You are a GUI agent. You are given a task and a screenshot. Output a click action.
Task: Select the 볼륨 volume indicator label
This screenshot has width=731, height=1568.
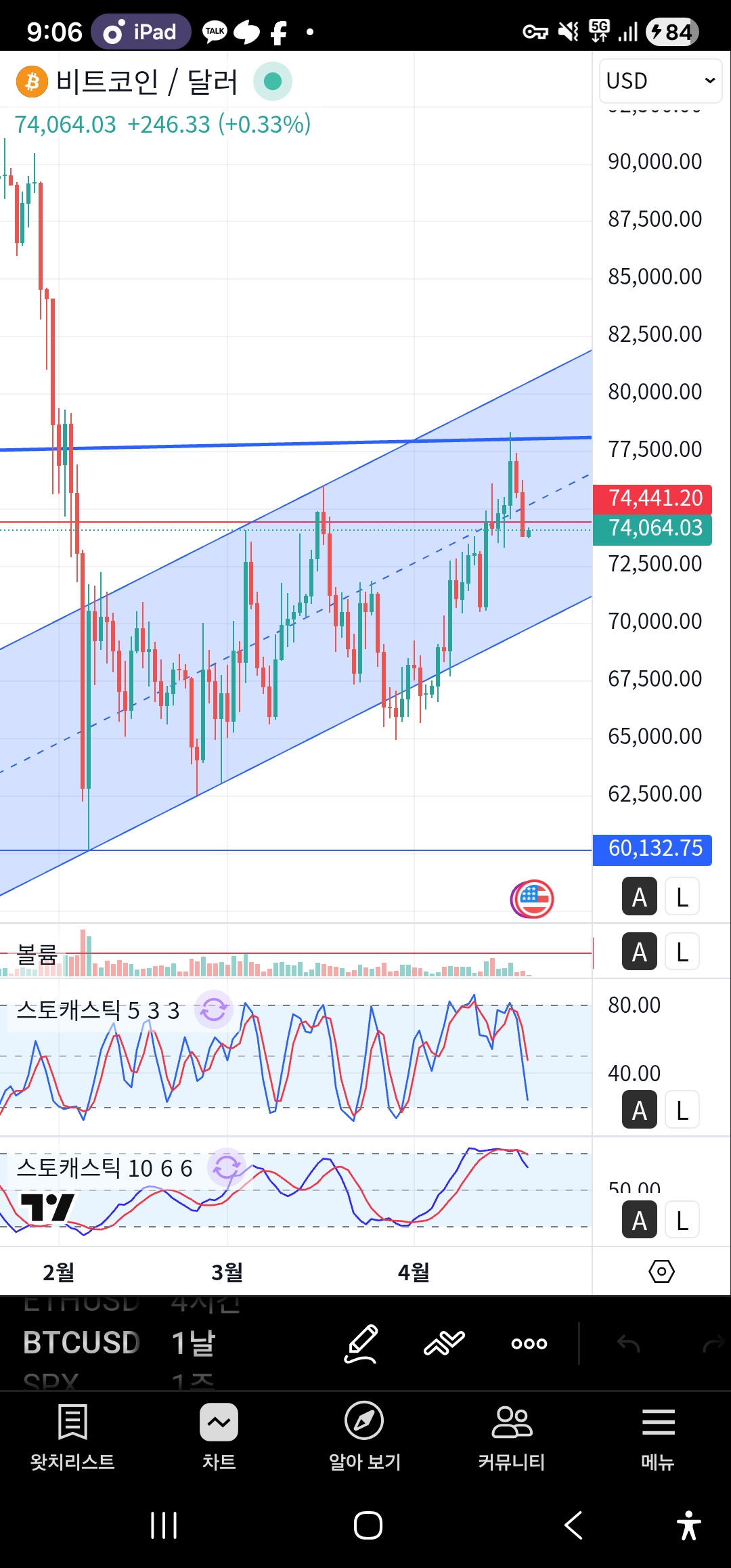tap(37, 954)
